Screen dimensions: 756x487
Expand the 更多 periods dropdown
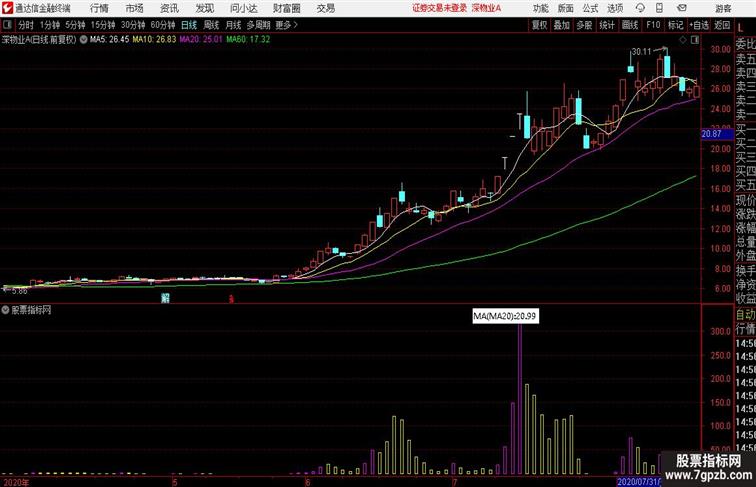[x=286, y=25]
